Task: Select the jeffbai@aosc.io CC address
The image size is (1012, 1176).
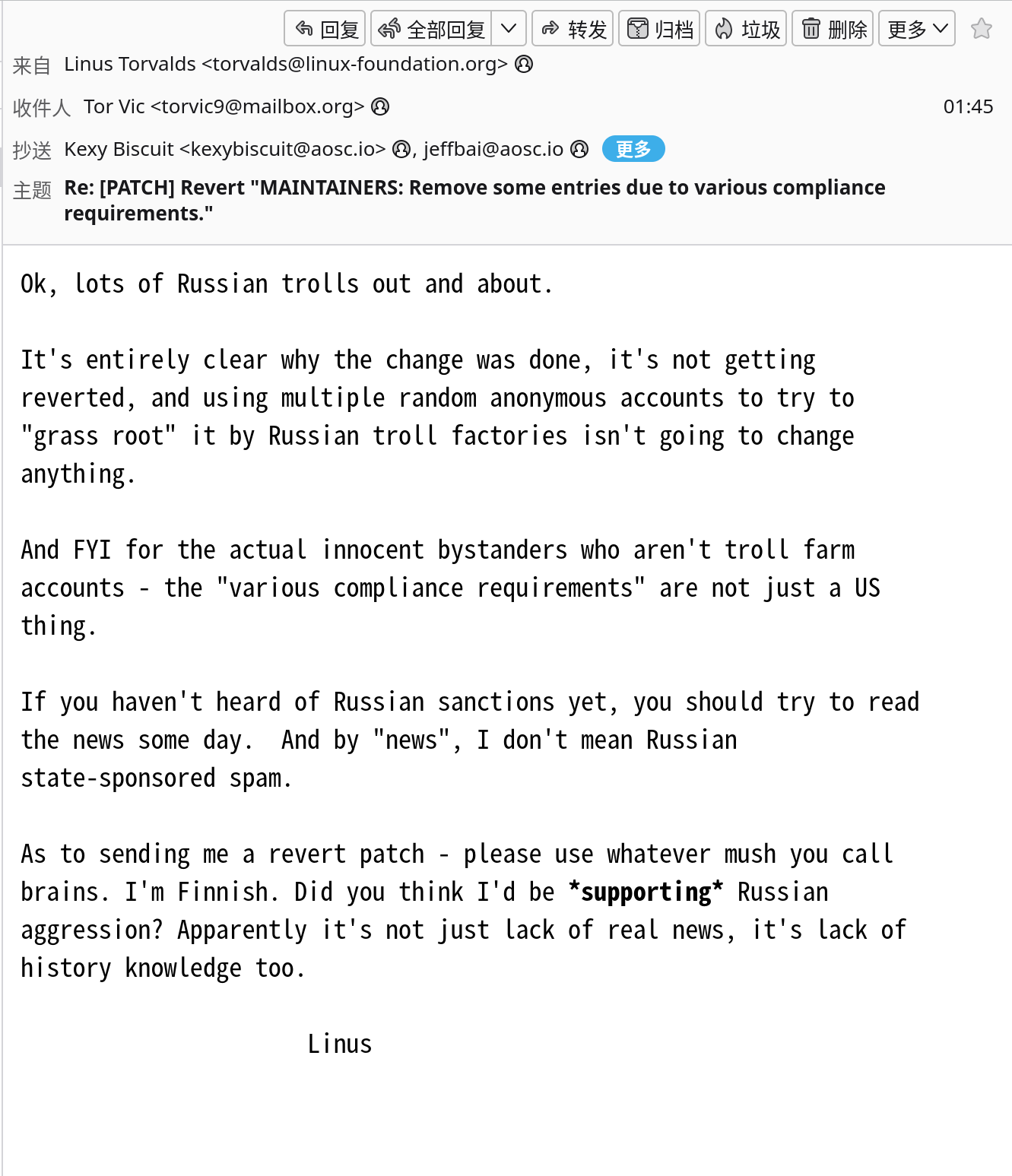Action: [493, 149]
